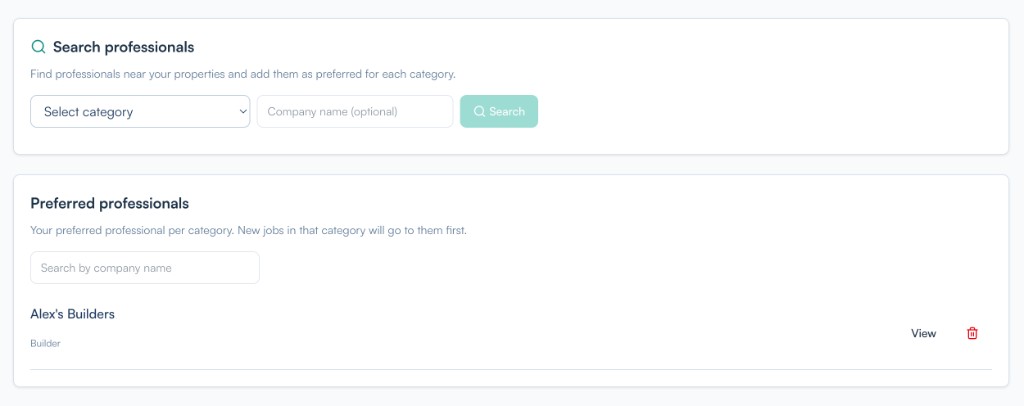The image size is (1024, 406).
Task: Select the Alex's Builders company name
Action: coord(73,314)
